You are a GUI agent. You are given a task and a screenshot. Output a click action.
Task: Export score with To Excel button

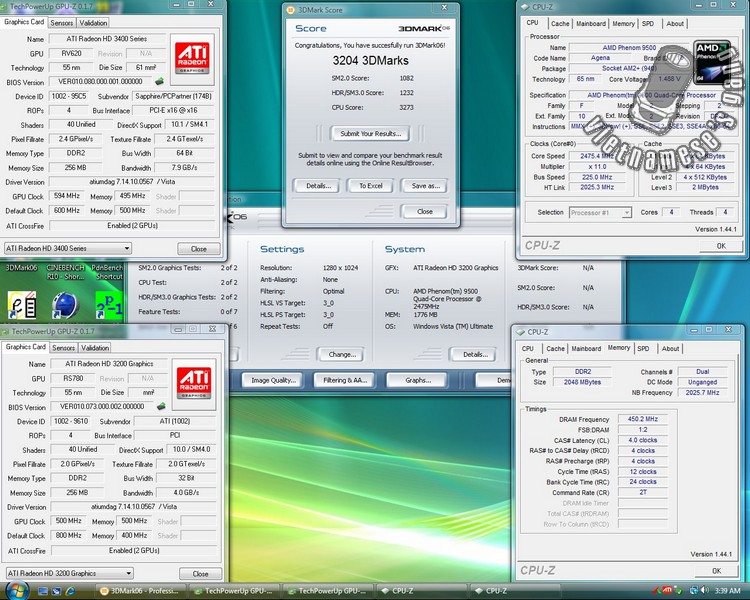coord(371,186)
